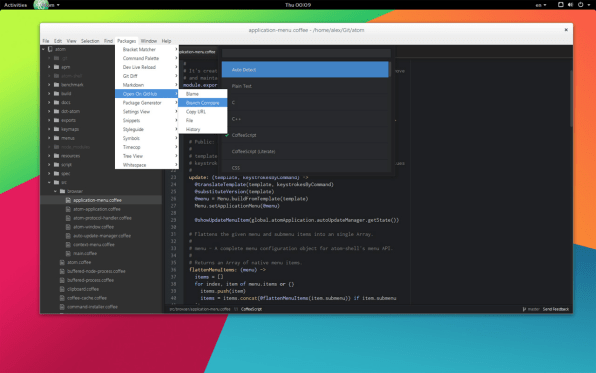Expand the docs folder arrow
Image resolution: width=596 pixels, height=373 pixels.
pyautogui.click(x=49, y=103)
